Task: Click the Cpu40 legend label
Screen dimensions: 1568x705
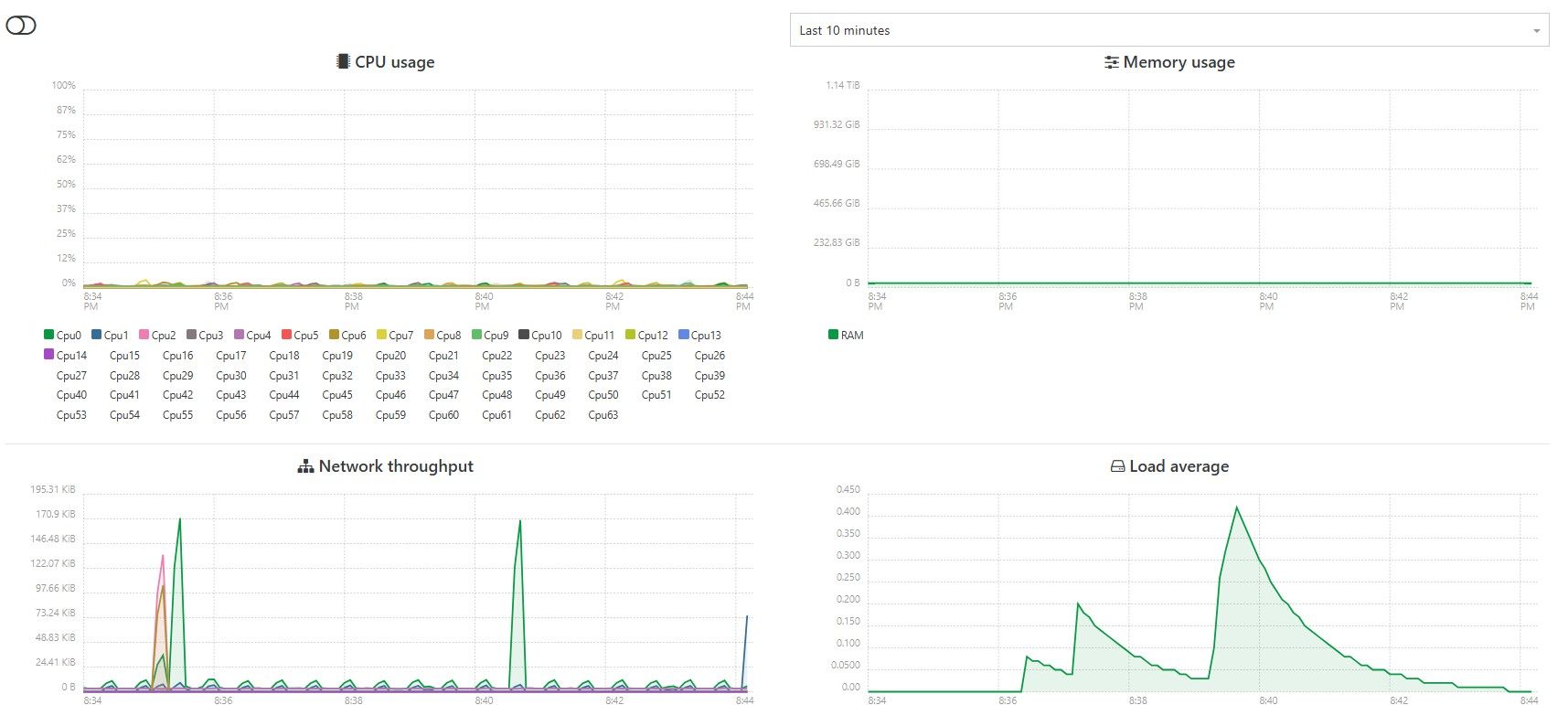Action: 71,395
